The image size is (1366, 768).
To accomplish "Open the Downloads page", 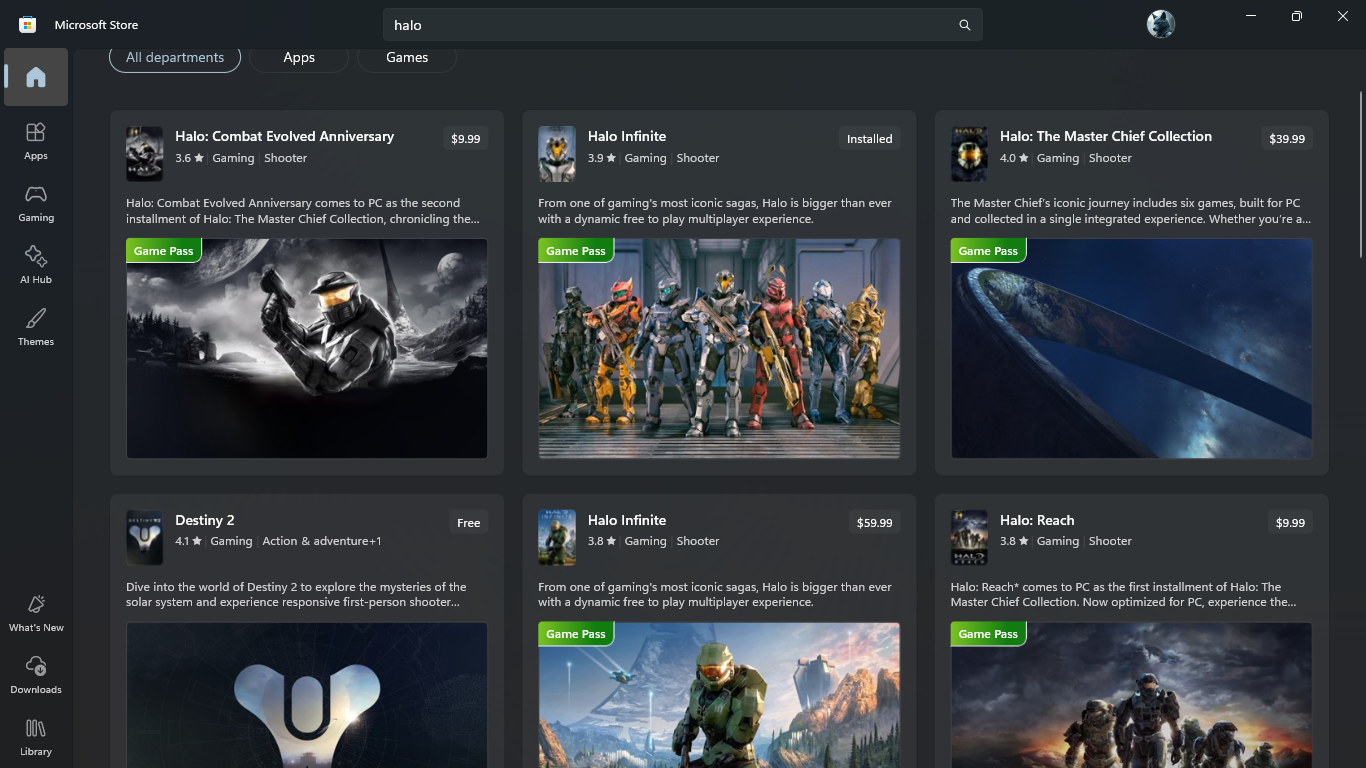I will coord(36,675).
